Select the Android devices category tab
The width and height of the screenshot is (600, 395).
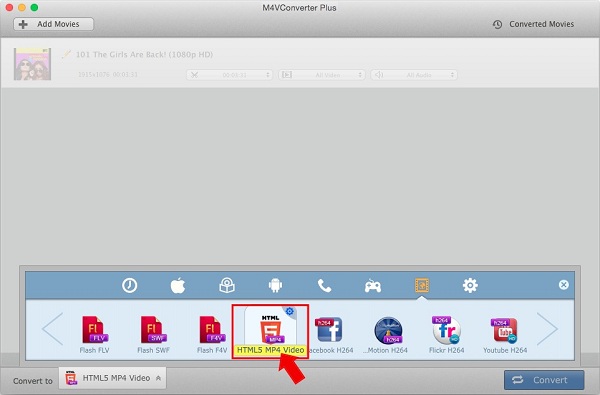coord(276,286)
